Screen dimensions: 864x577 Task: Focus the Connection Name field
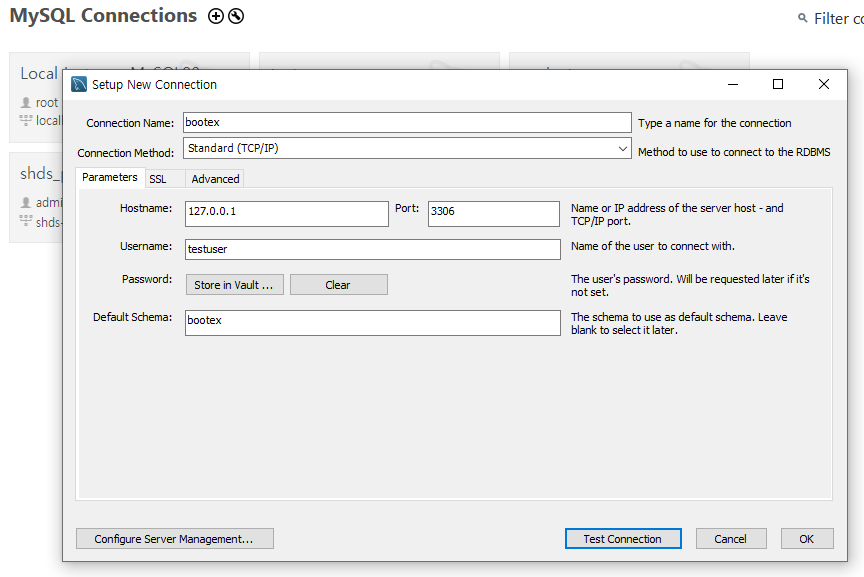407,122
